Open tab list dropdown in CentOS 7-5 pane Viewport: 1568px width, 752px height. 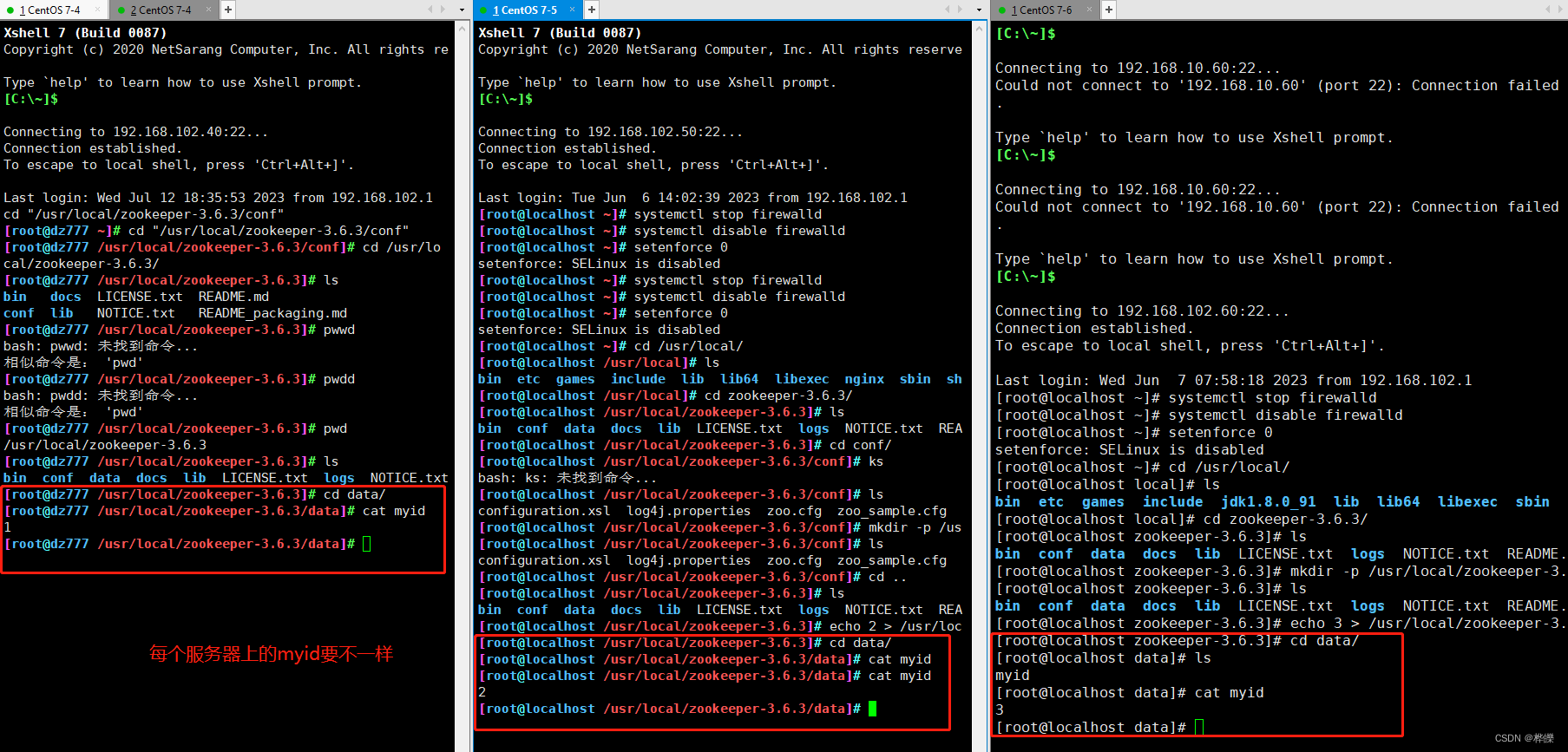979,10
